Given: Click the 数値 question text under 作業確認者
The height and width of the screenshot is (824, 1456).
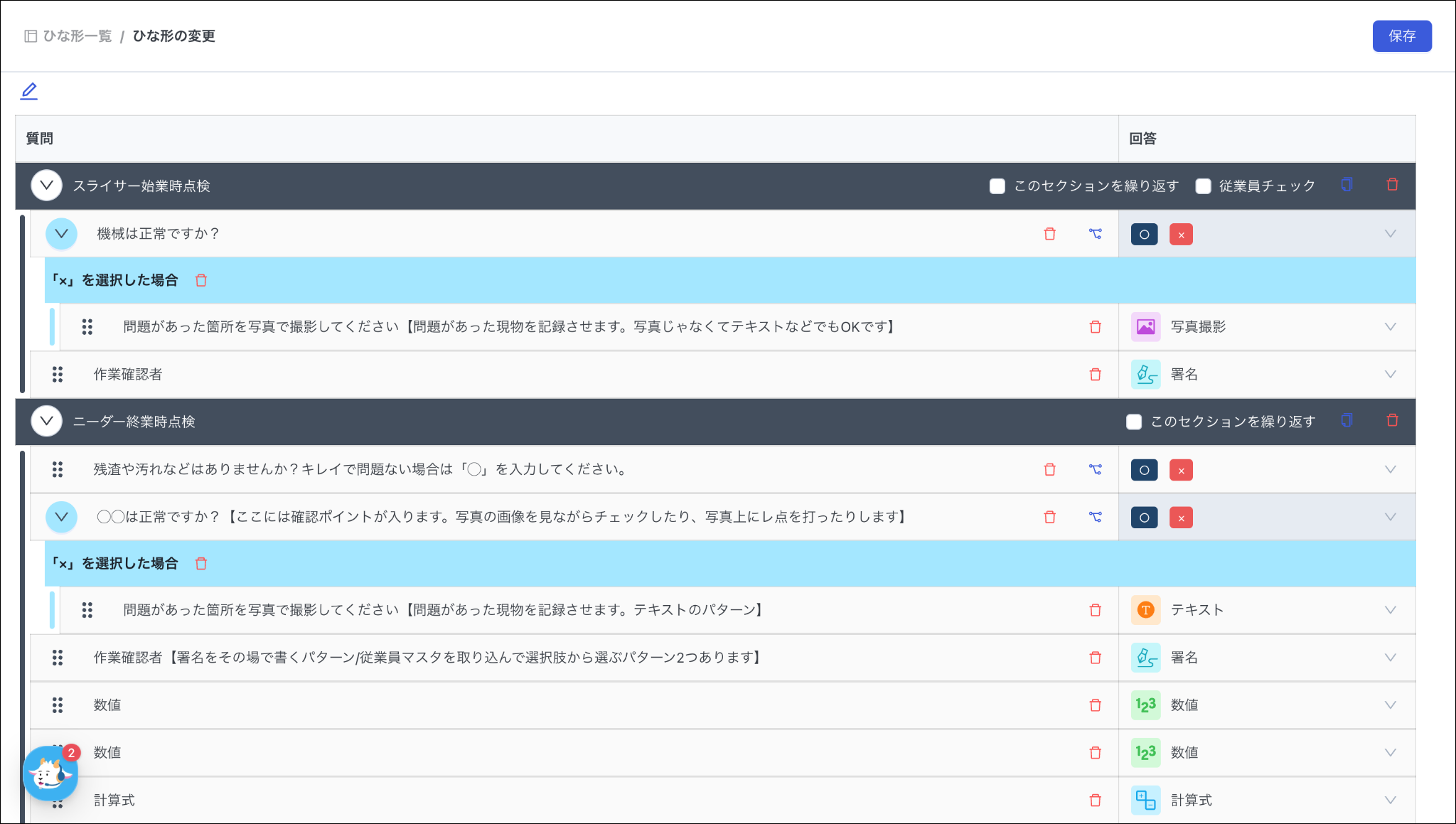Looking at the screenshot, I should click(x=107, y=705).
